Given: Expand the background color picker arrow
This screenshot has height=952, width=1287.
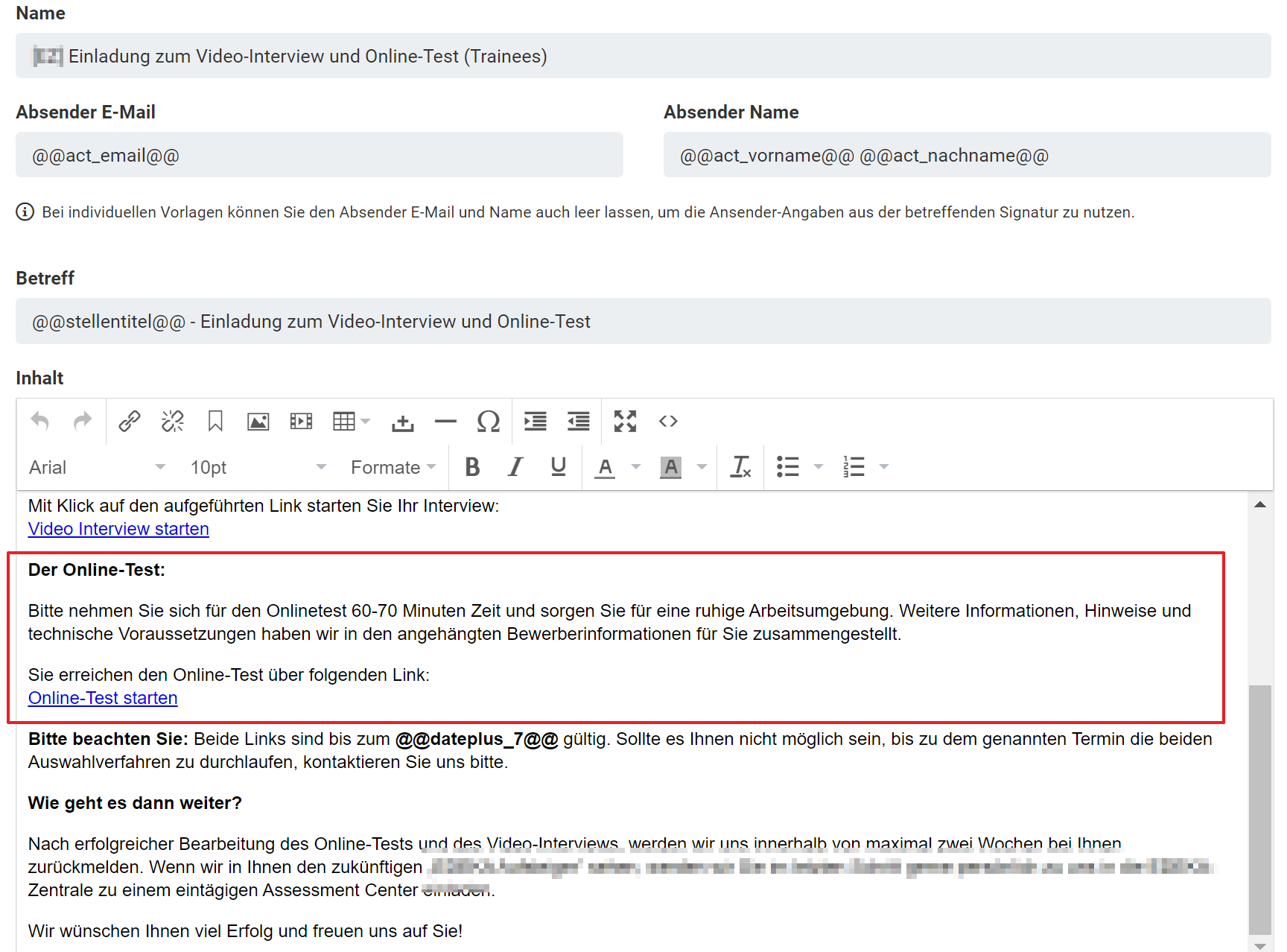Looking at the screenshot, I should point(702,467).
